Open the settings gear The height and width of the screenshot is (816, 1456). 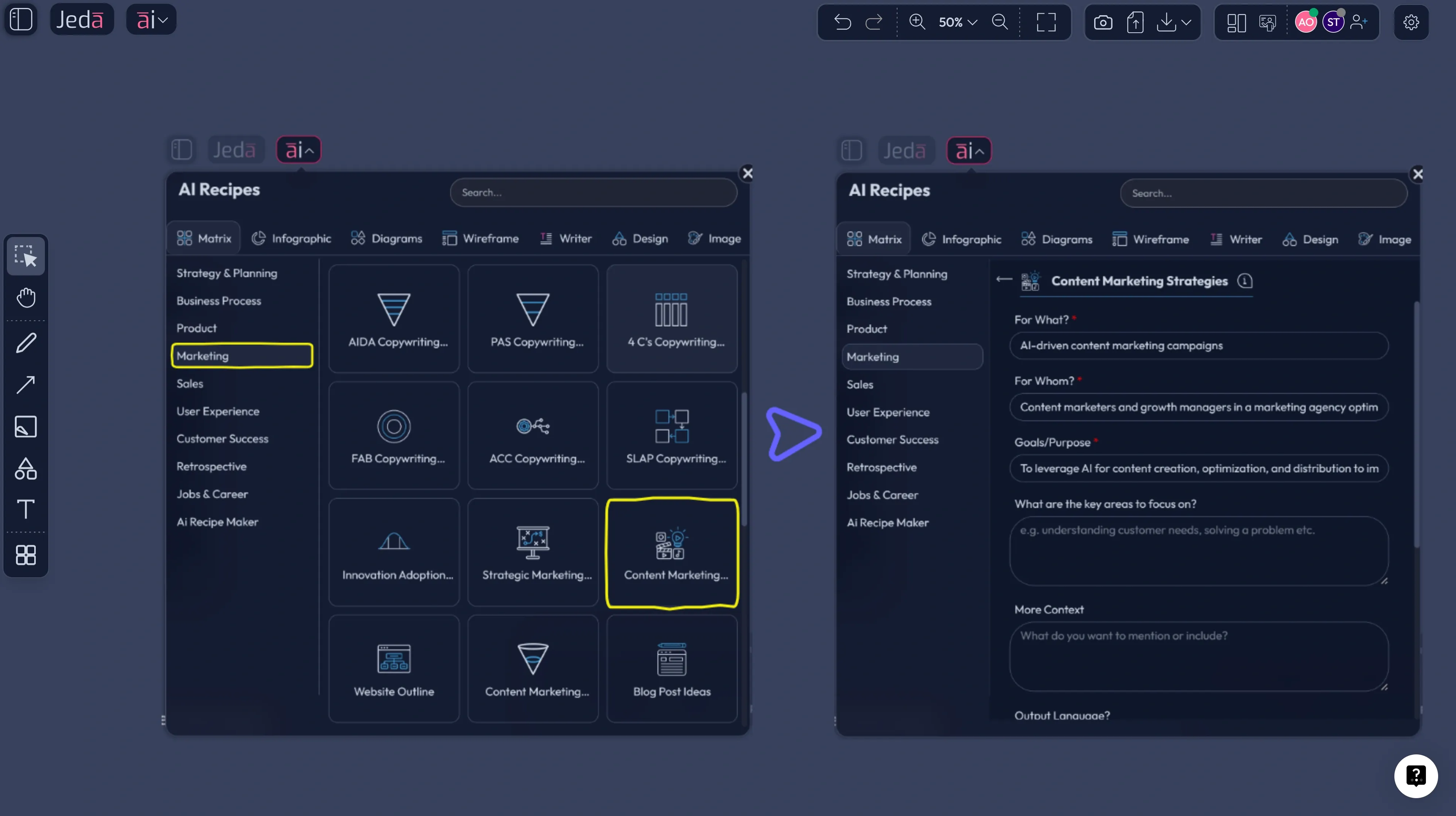[1411, 22]
